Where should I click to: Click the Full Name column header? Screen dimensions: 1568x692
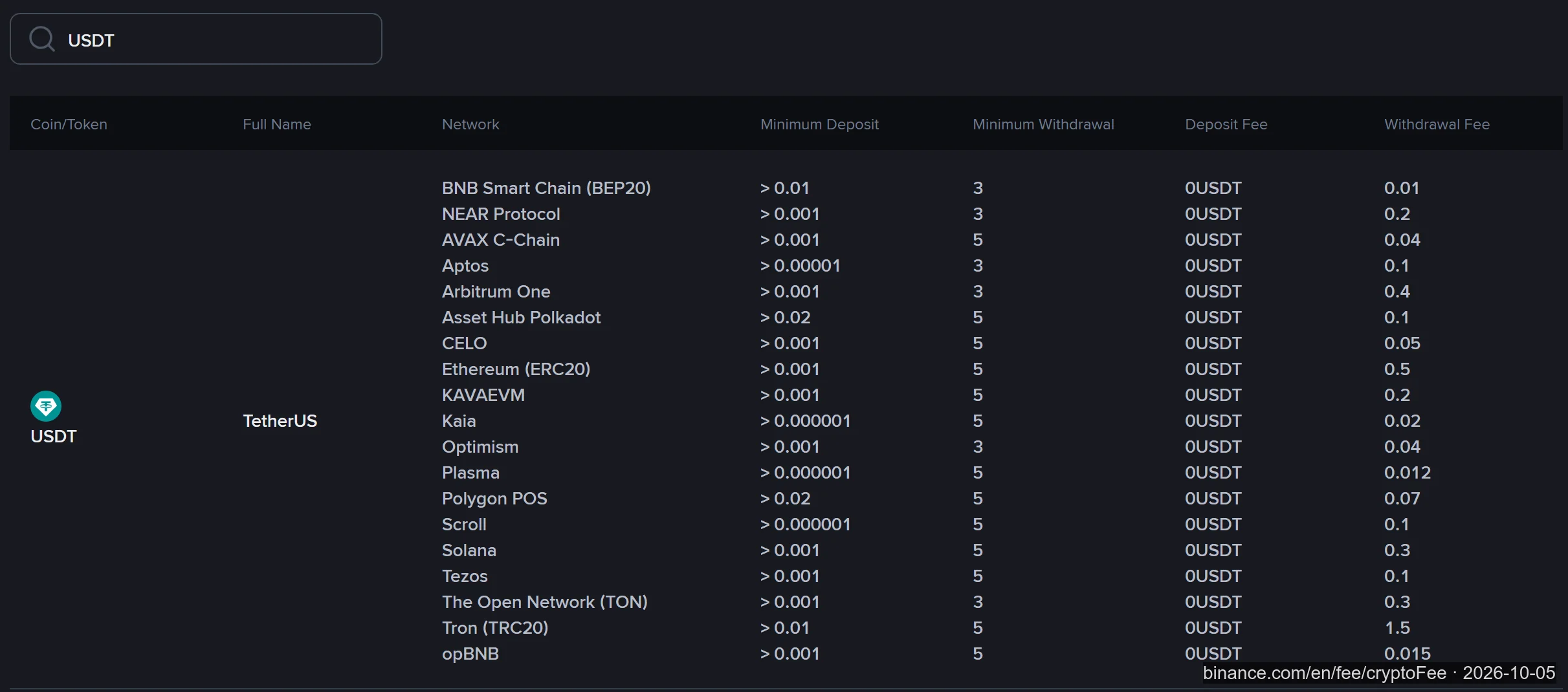tap(277, 124)
